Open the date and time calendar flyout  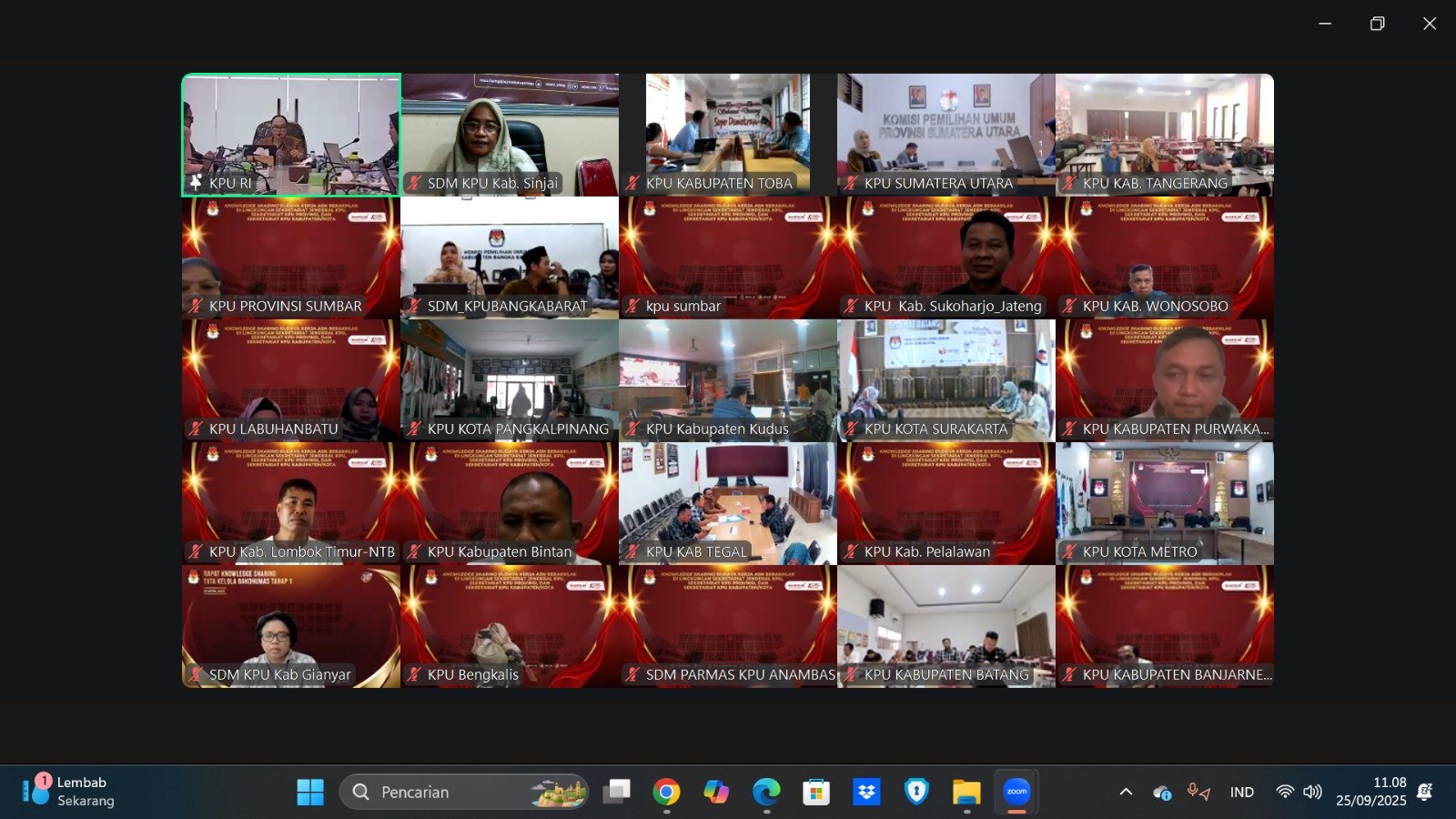1370,792
